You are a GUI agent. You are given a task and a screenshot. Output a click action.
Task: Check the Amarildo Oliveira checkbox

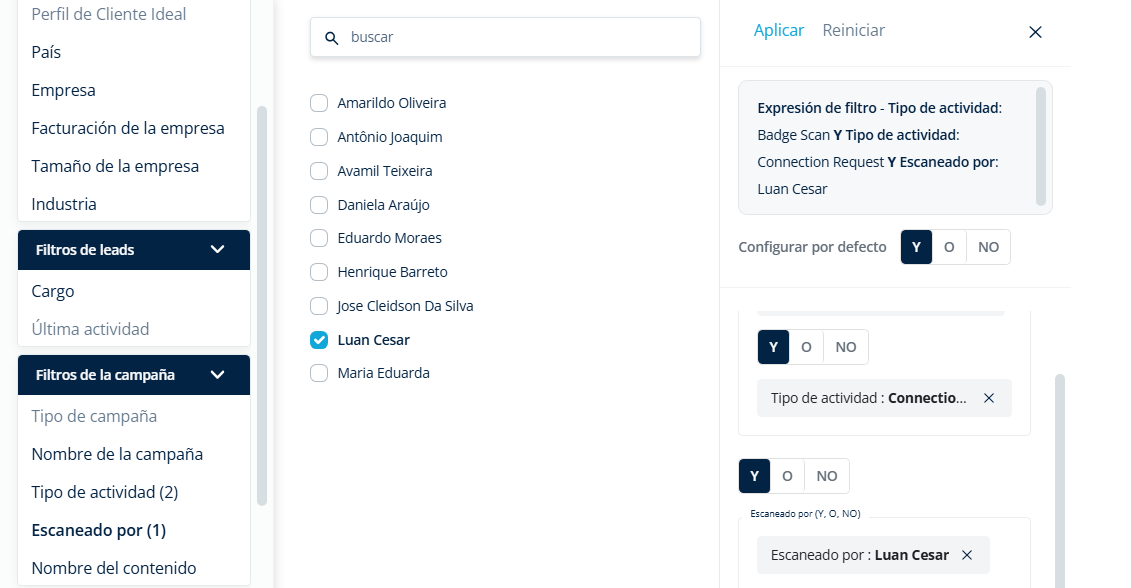tap(319, 103)
